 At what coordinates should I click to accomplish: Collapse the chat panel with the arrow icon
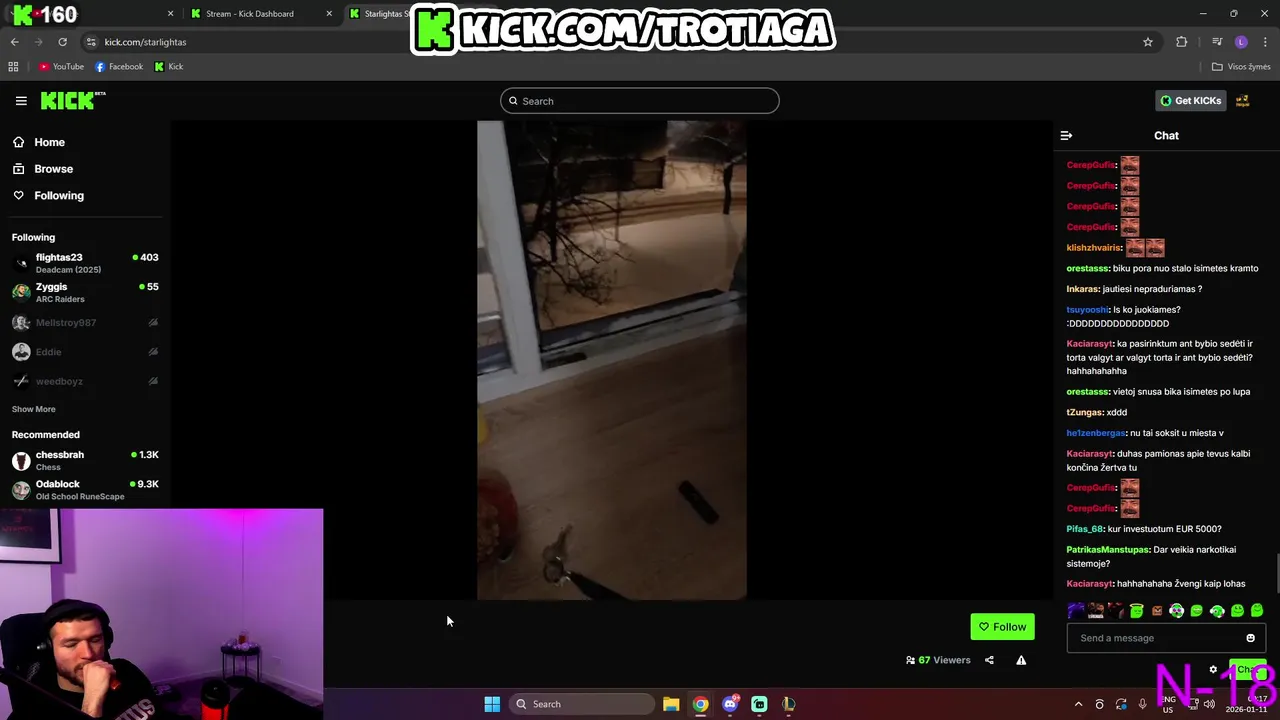(x=1066, y=135)
